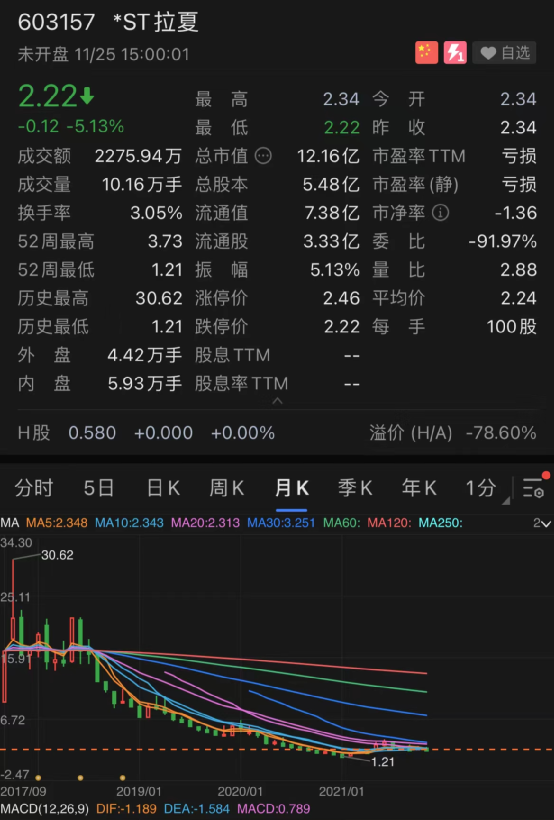Collapse the quote details panel chevron
554x820 pixels.
[x=278, y=401]
